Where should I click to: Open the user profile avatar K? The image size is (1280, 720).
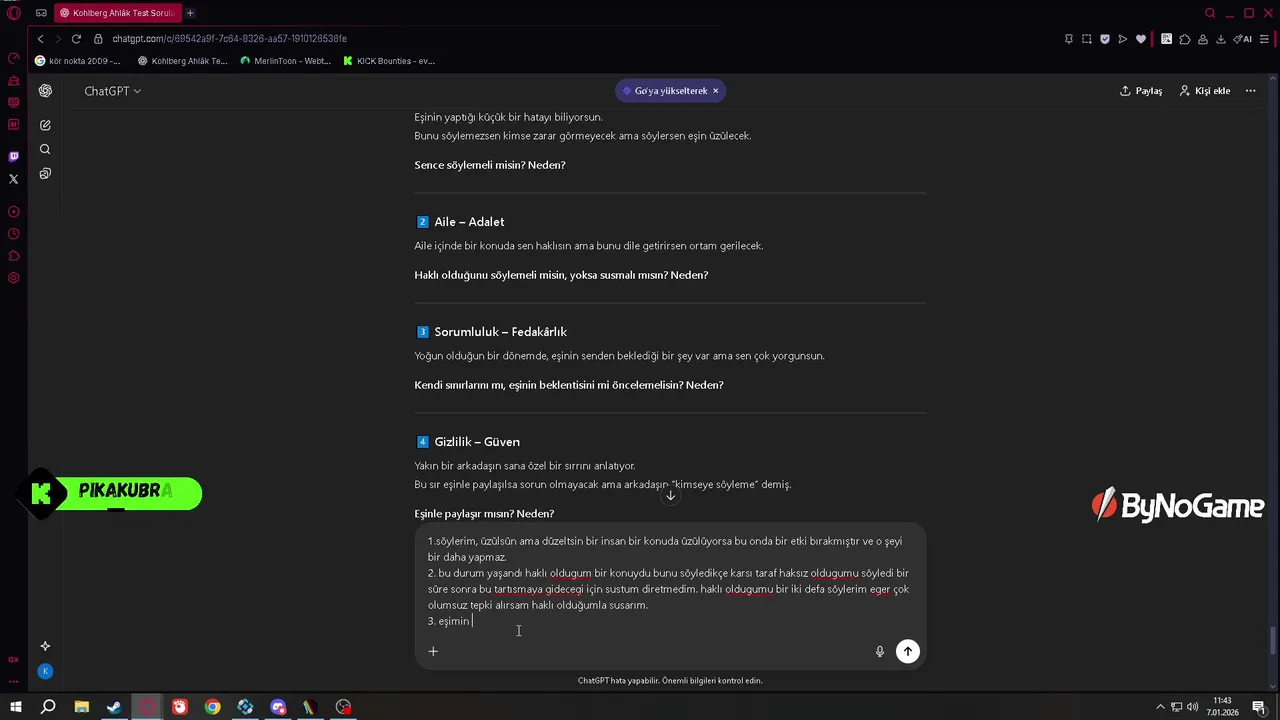coord(45,671)
